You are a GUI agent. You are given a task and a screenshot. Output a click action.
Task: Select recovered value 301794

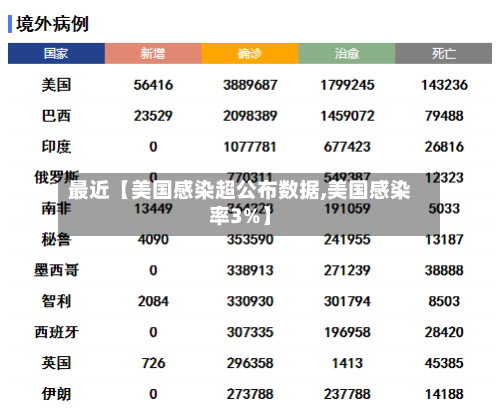tap(347, 301)
